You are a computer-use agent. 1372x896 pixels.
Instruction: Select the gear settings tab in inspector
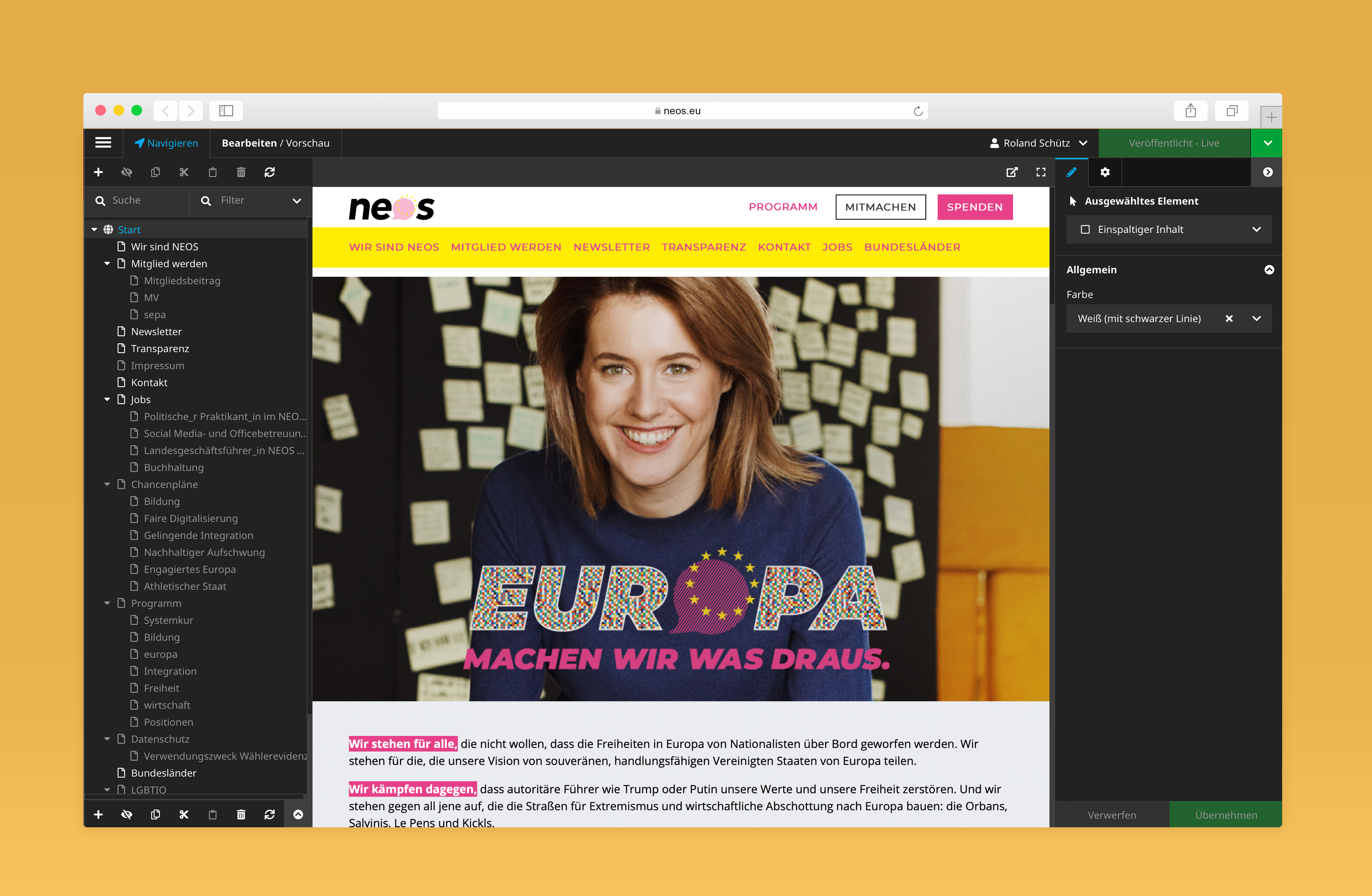(1105, 172)
